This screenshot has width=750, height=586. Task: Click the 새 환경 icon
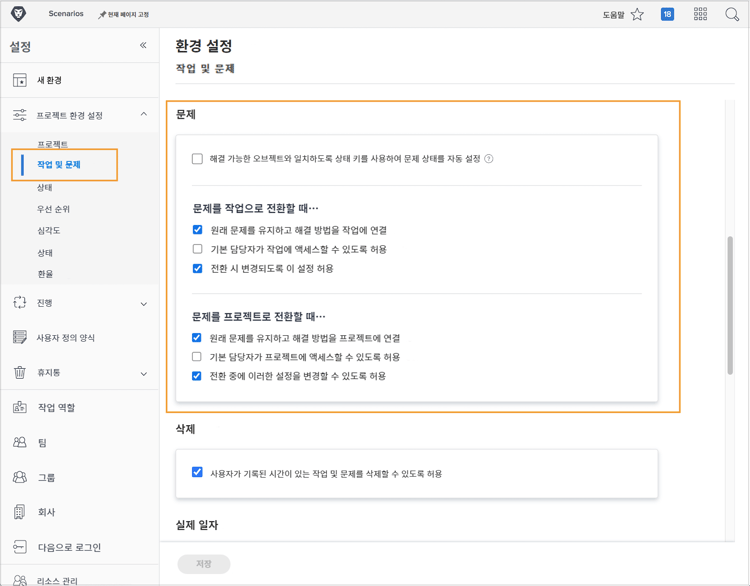(x=20, y=80)
